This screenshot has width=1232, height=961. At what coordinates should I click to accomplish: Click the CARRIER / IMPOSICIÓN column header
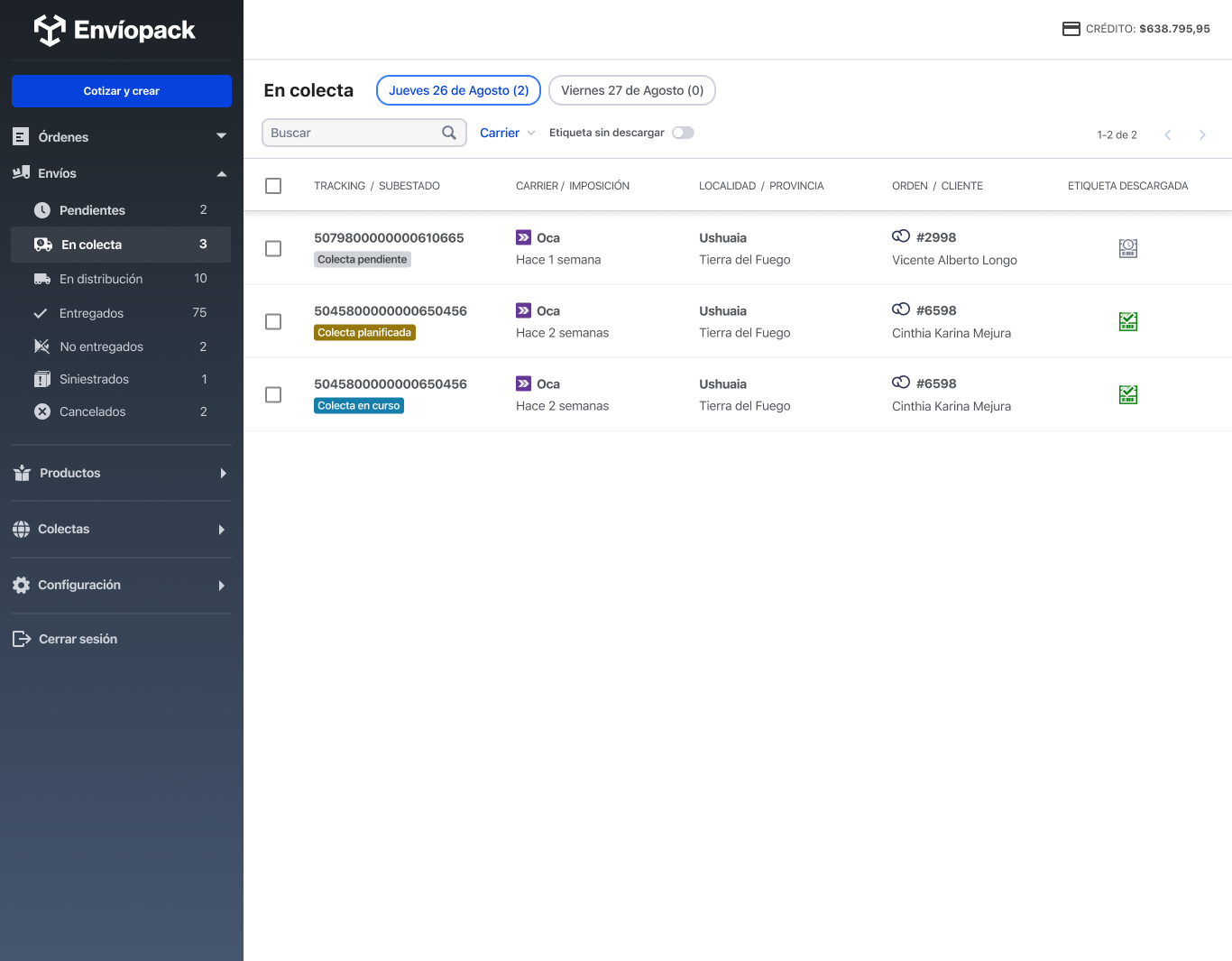coord(573,186)
